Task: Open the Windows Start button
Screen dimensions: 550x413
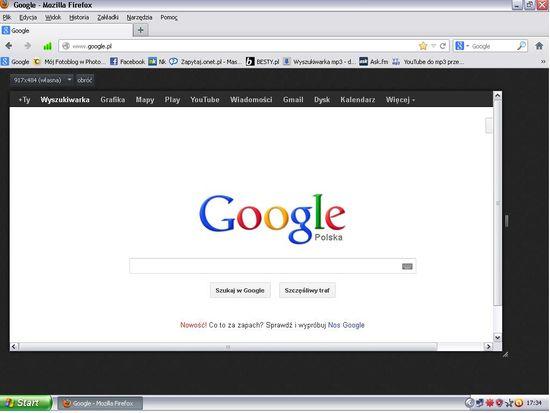Action: pos(26,403)
